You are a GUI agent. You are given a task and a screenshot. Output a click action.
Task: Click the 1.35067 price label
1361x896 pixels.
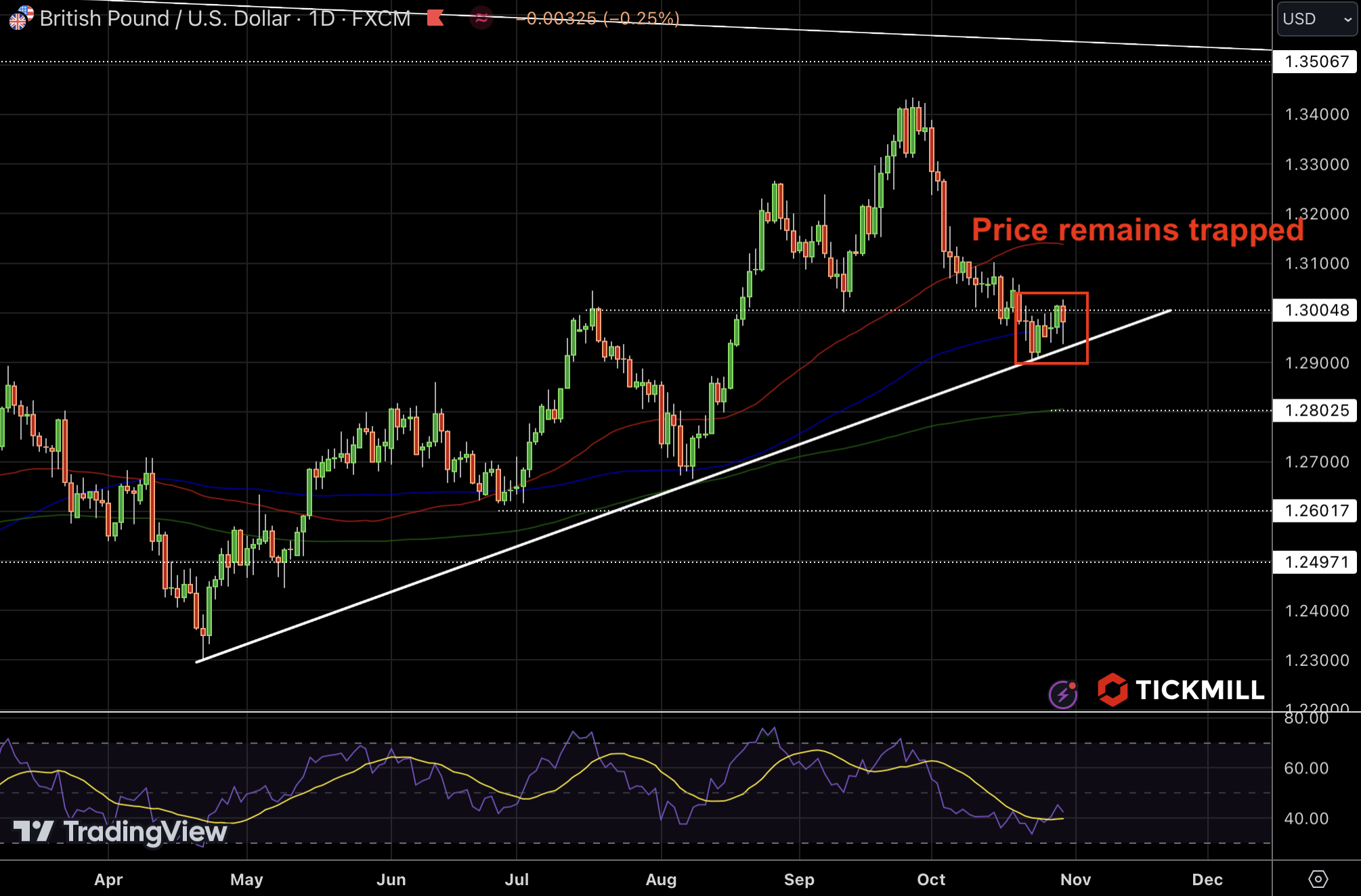click(1316, 62)
